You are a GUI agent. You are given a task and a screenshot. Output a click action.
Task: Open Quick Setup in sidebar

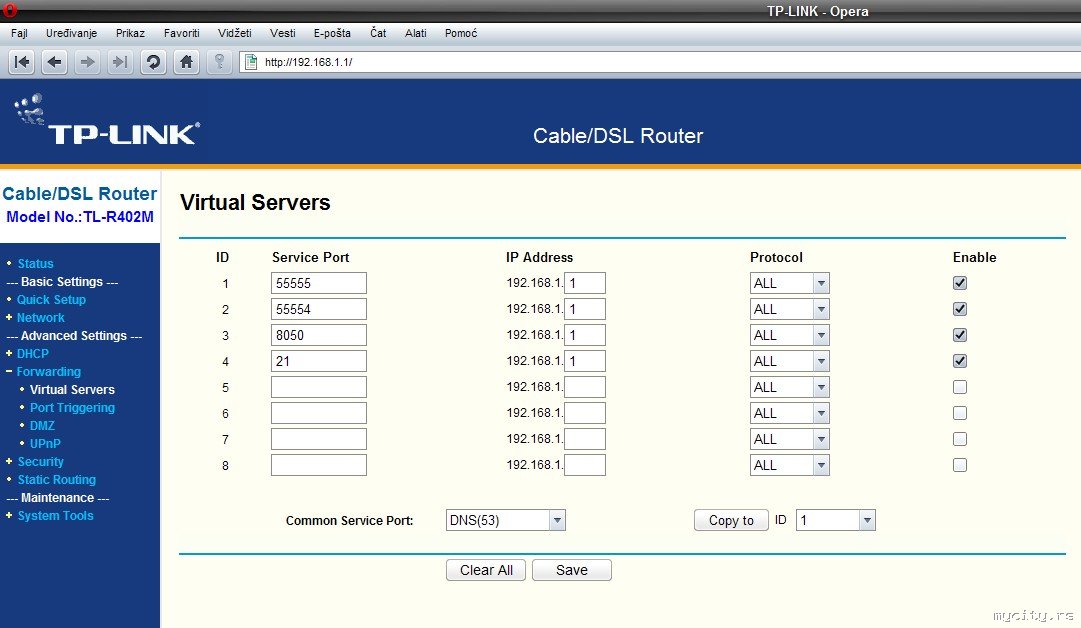(51, 299)
